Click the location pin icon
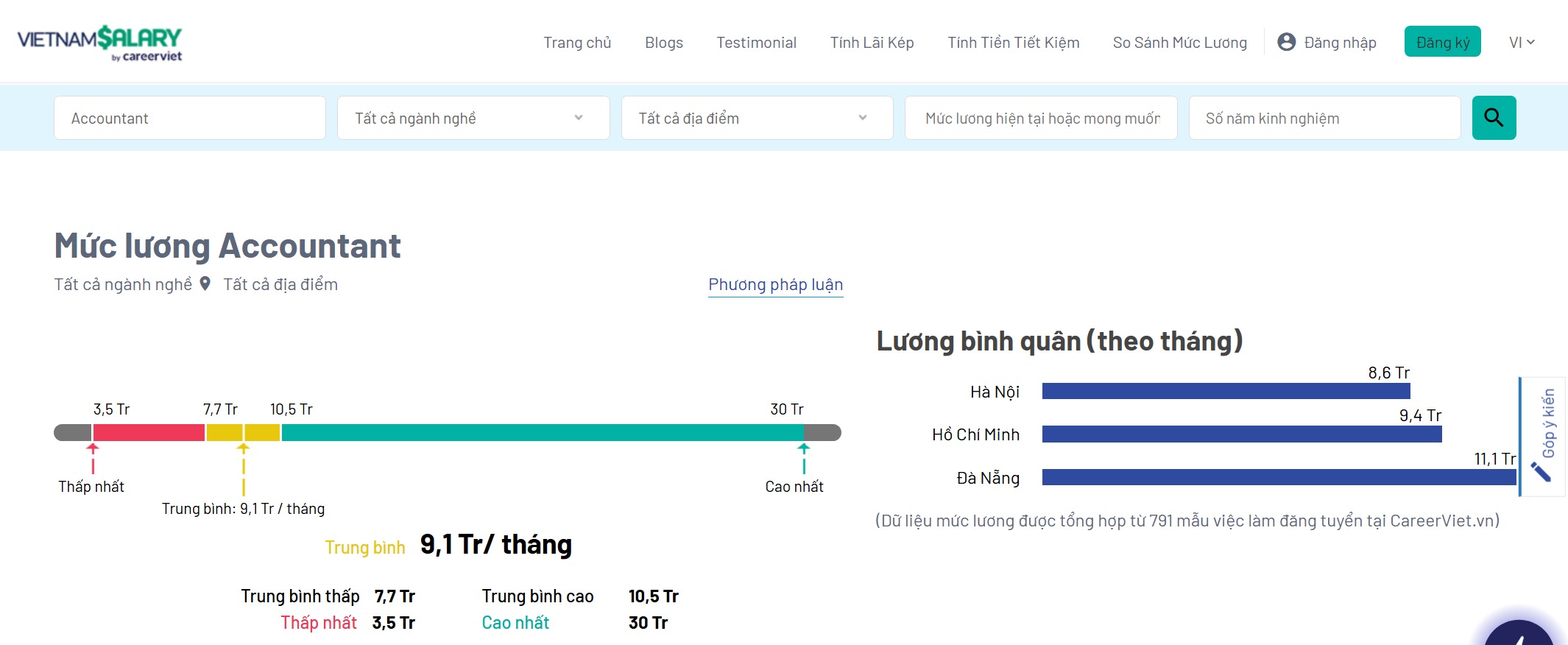The image size is (1568, 645). [x=205, y=284]
